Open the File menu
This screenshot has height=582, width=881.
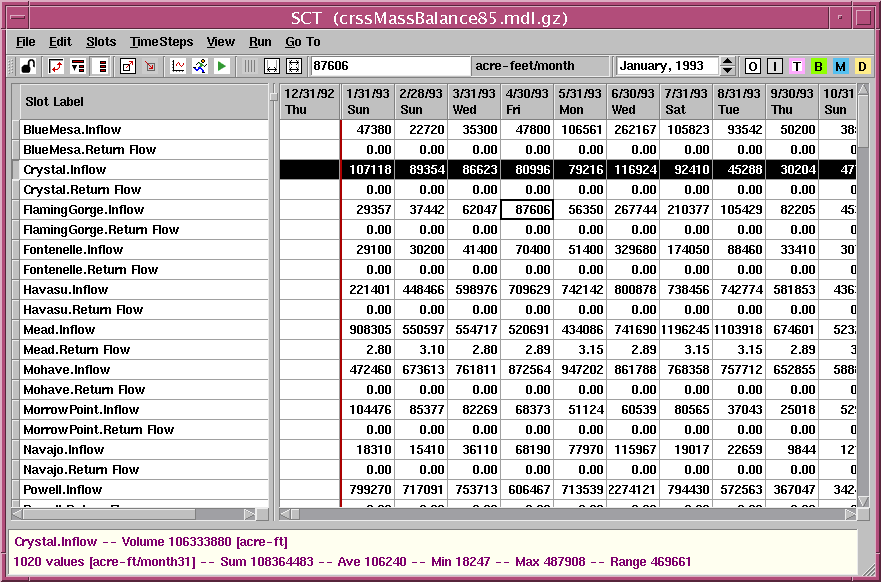click(26, 42)
